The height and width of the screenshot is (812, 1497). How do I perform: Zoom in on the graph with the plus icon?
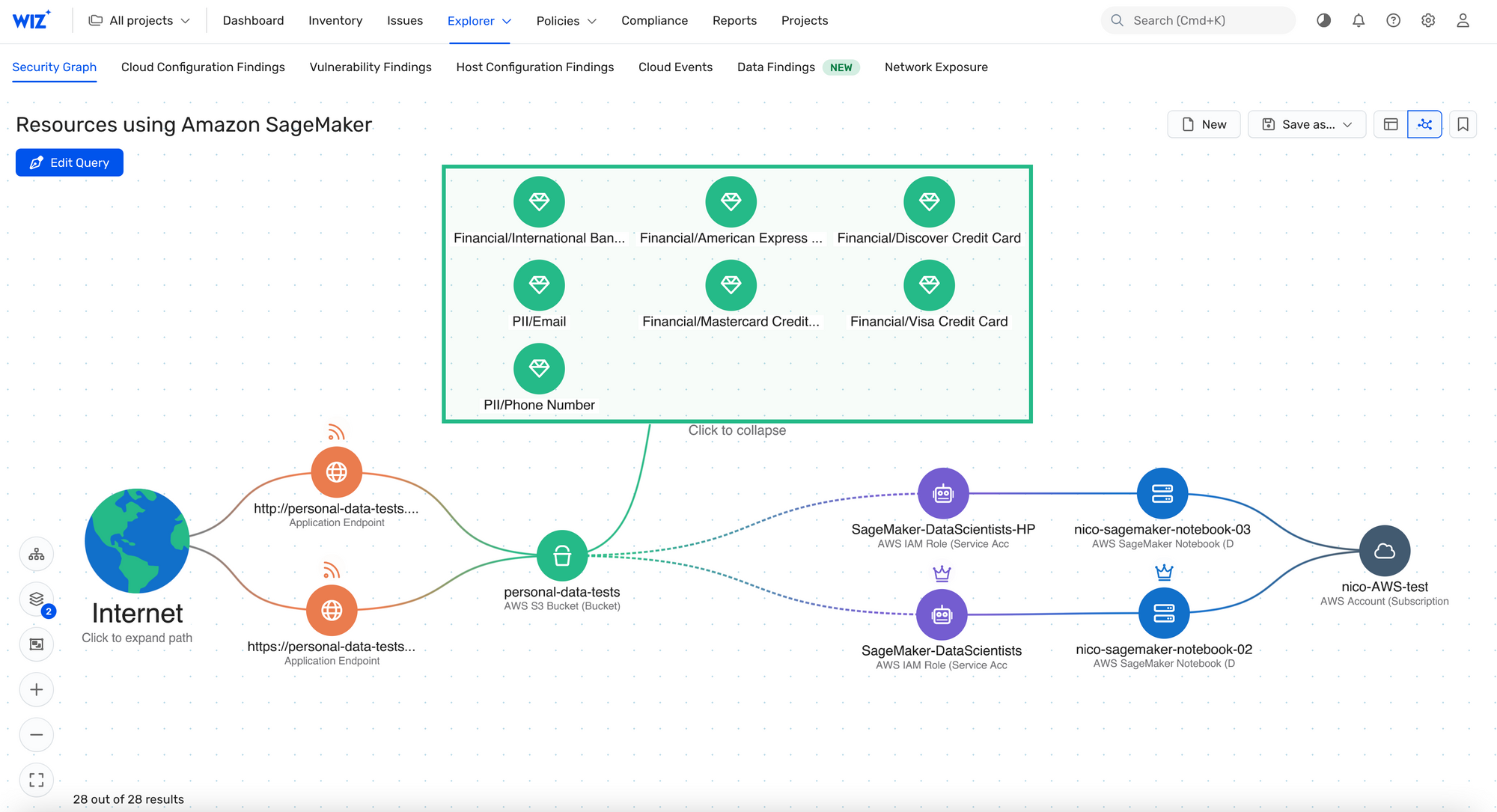[37, 689]
